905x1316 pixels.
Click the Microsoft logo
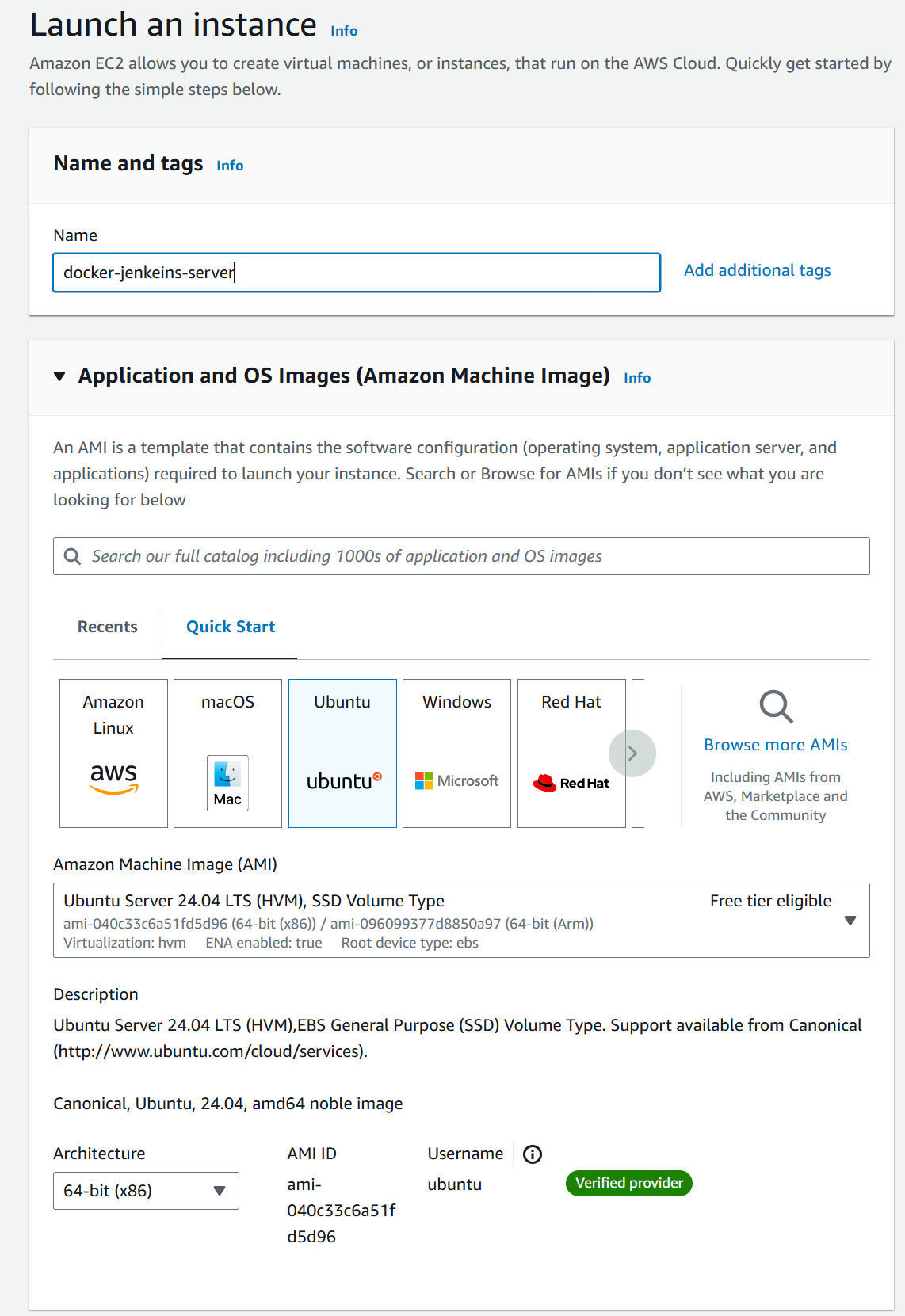(456, 780)
